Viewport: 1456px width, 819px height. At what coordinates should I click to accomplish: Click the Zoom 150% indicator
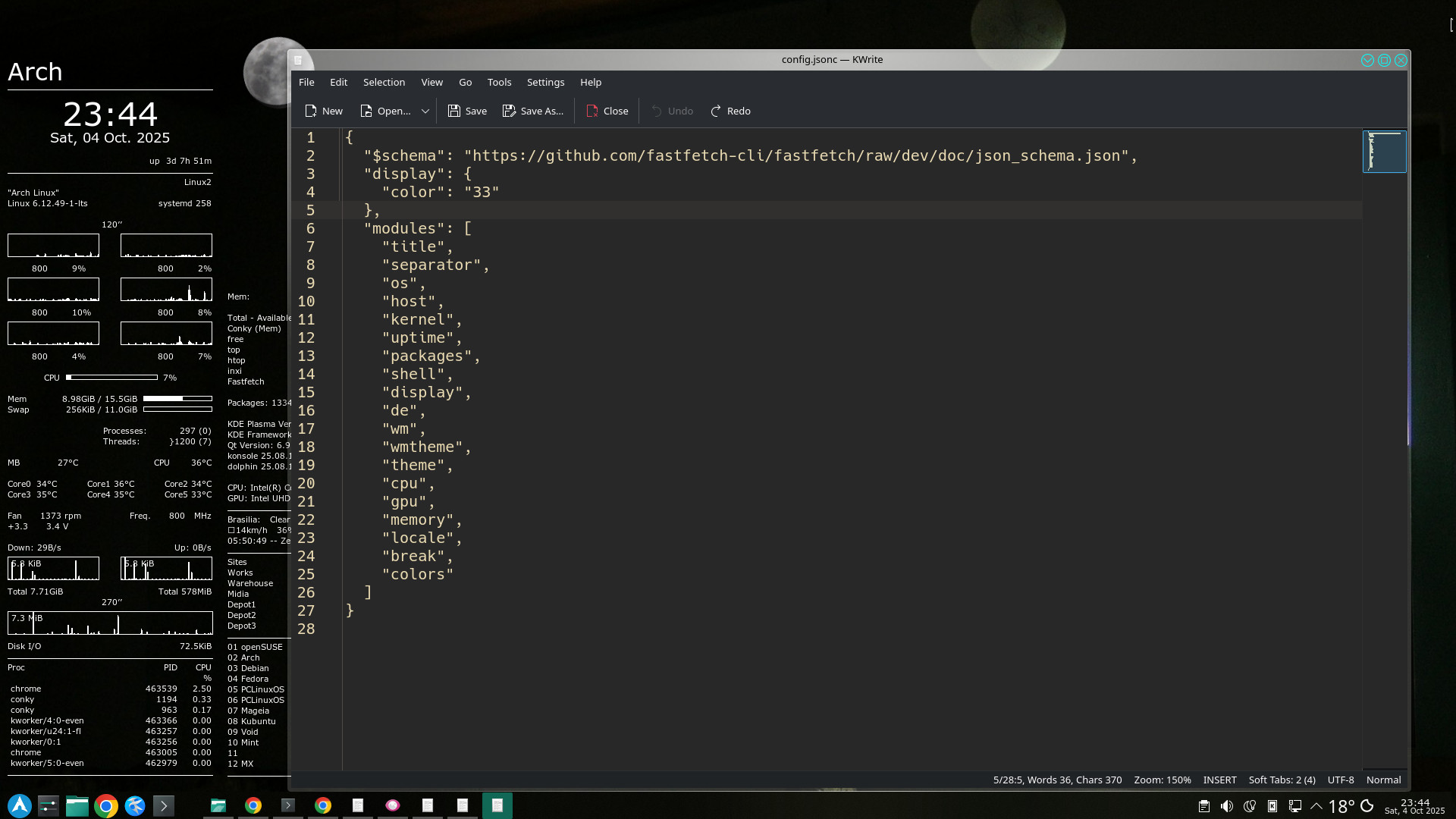(x=1162, y=780)
